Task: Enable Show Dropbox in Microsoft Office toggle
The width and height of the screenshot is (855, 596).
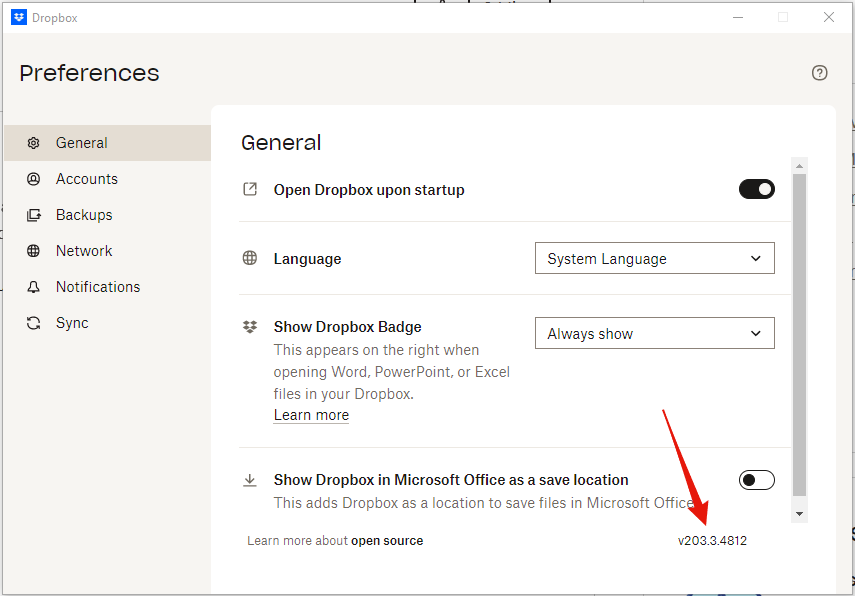Action: 756,480
